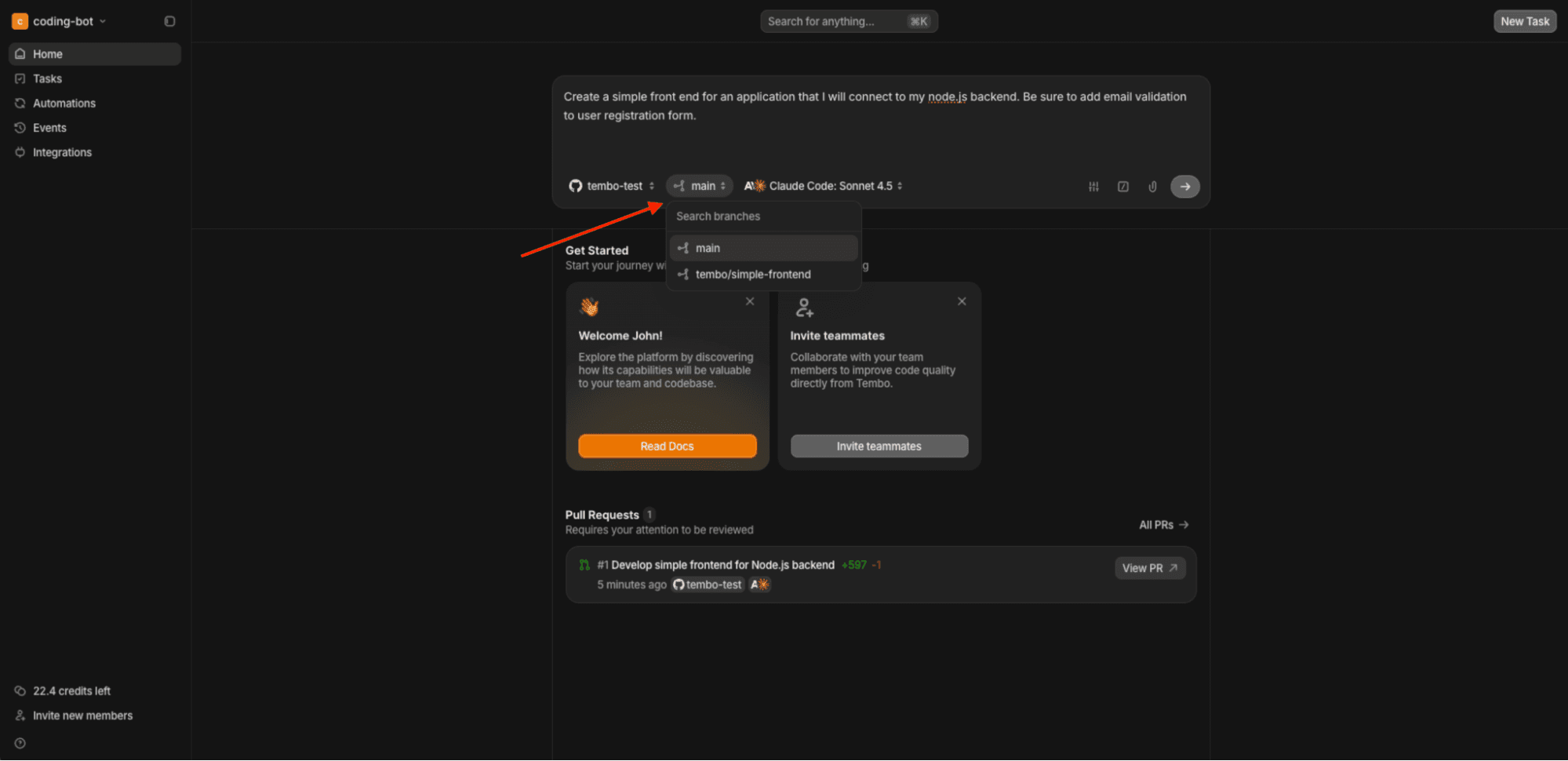1568x761 pixels.
Task: Open the All PRs link
Action: [1163, 525]
